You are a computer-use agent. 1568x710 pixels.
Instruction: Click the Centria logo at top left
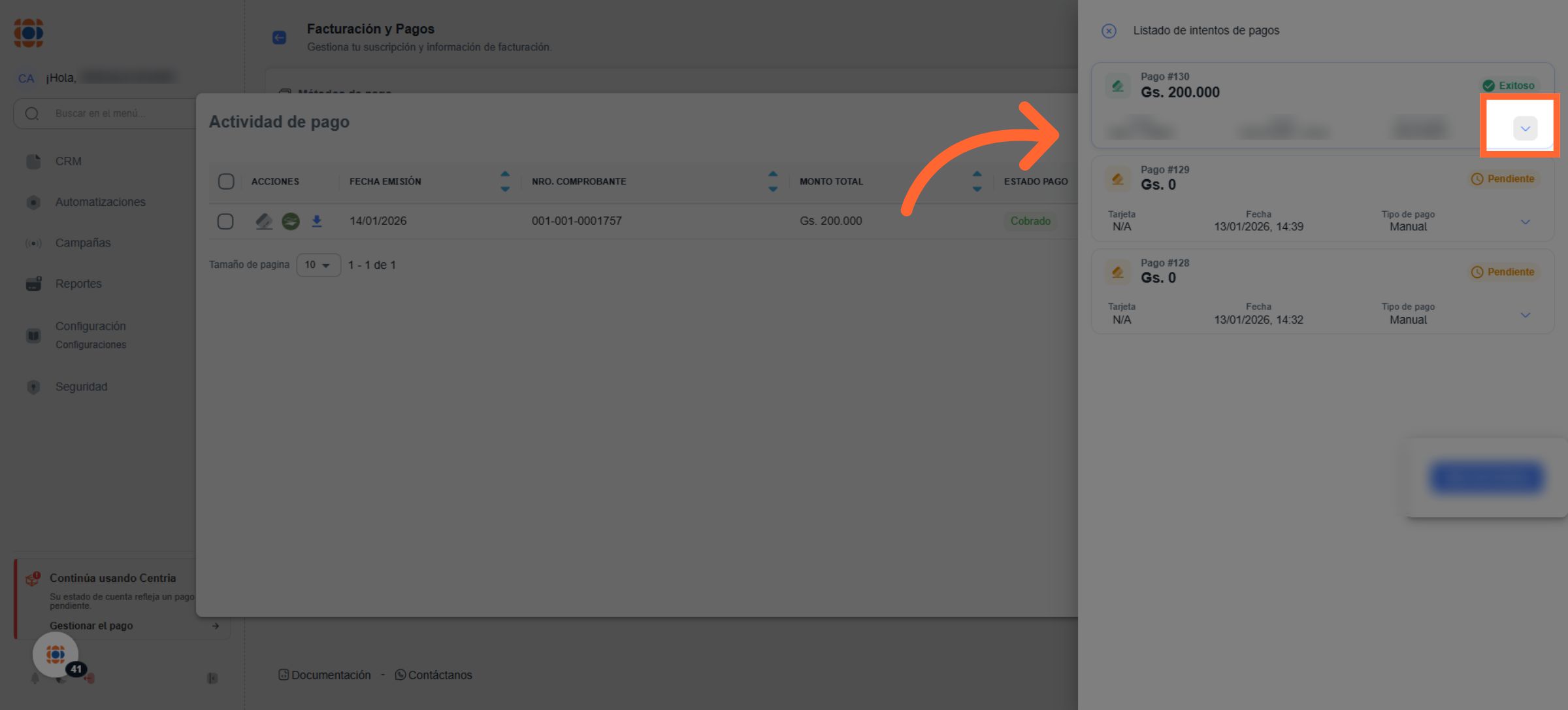pos(29,33)
